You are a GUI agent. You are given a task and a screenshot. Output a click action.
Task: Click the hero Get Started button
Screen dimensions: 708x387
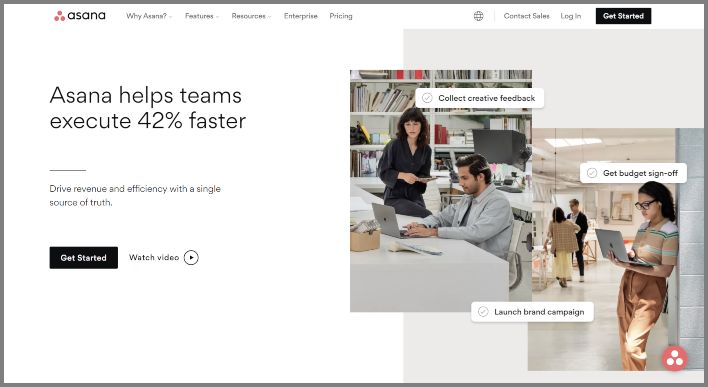click(x=84, y=257)
